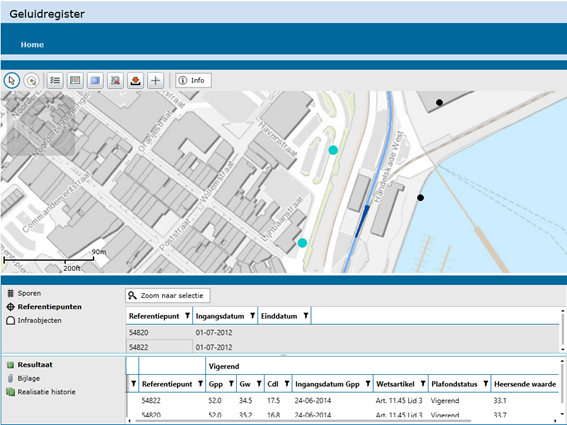Click date 24-06-2014 in row 54822

pos(313,401)
